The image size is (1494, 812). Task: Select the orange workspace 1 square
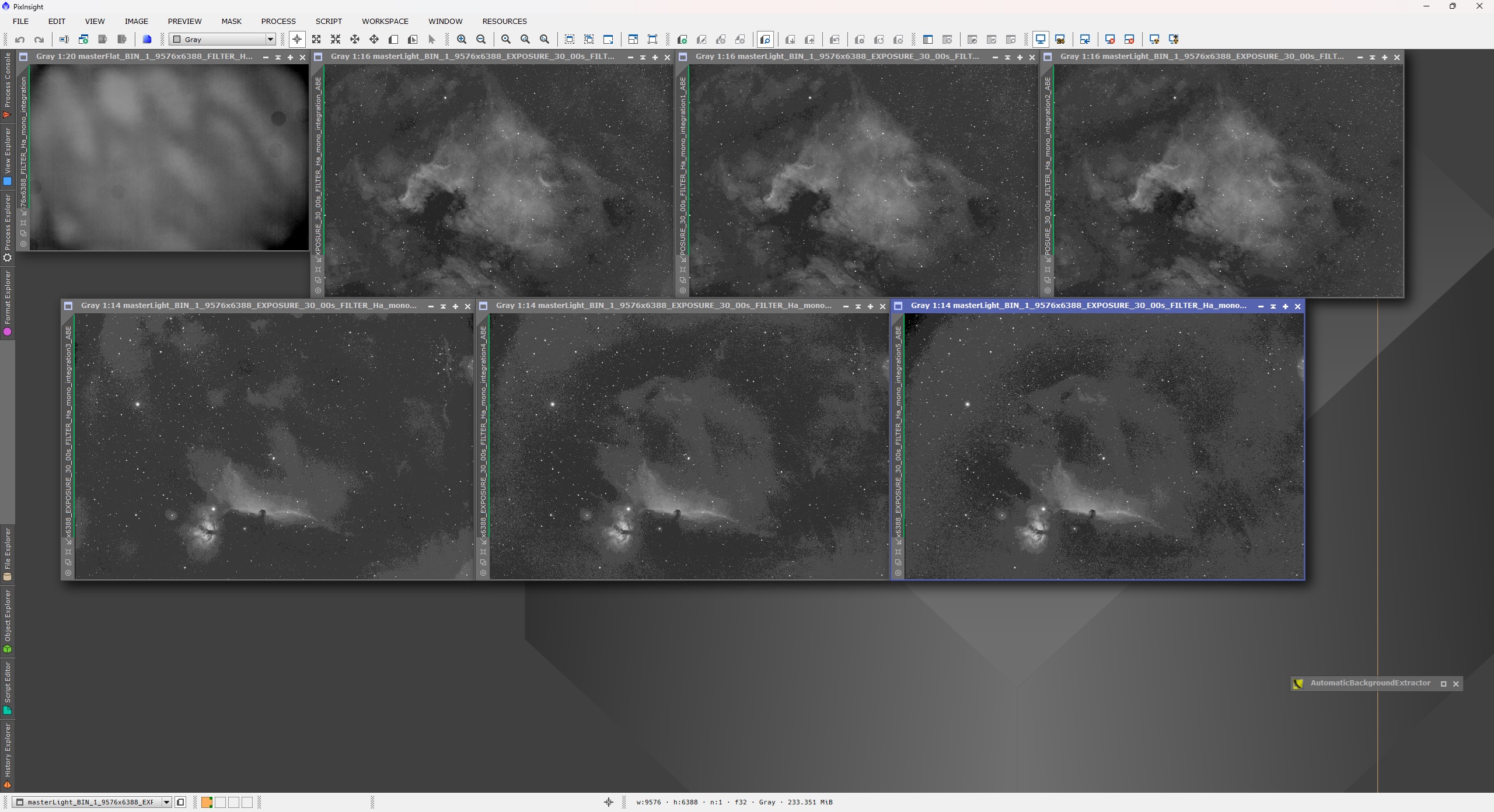207,802
